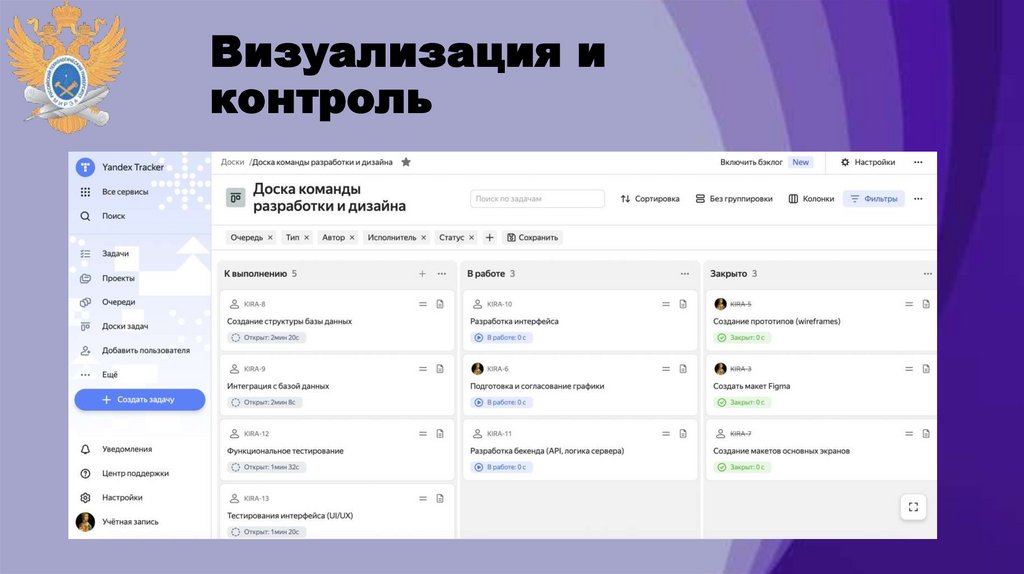
Task: Click Закрыт status badge on Создать макет Figma
Action: point(743,402)
